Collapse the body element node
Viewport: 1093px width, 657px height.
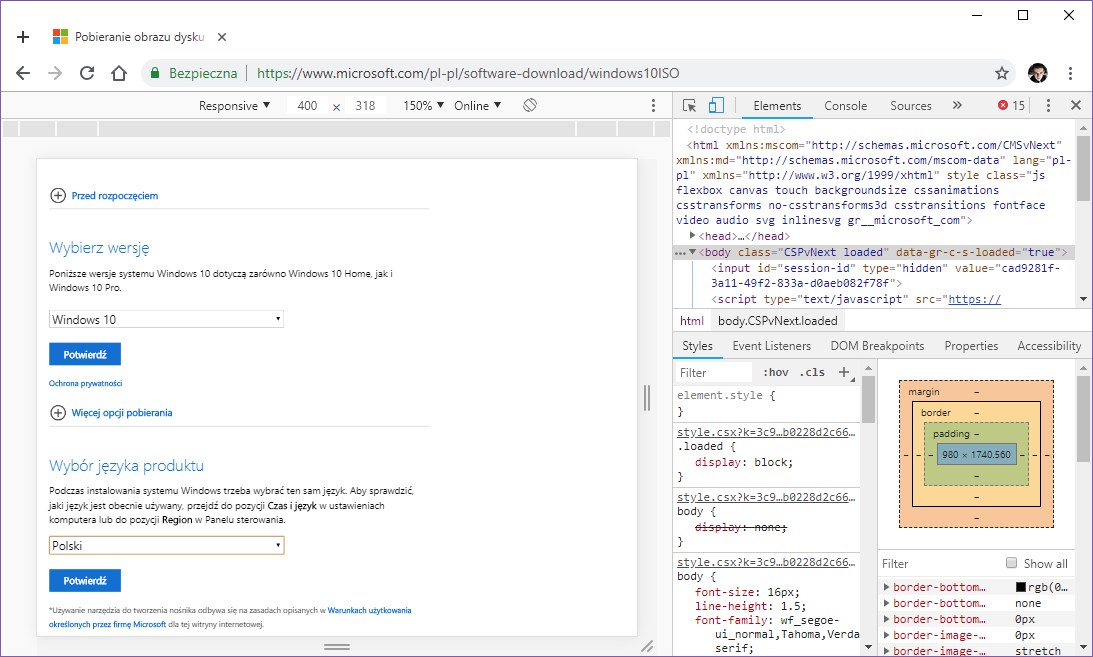692,252
